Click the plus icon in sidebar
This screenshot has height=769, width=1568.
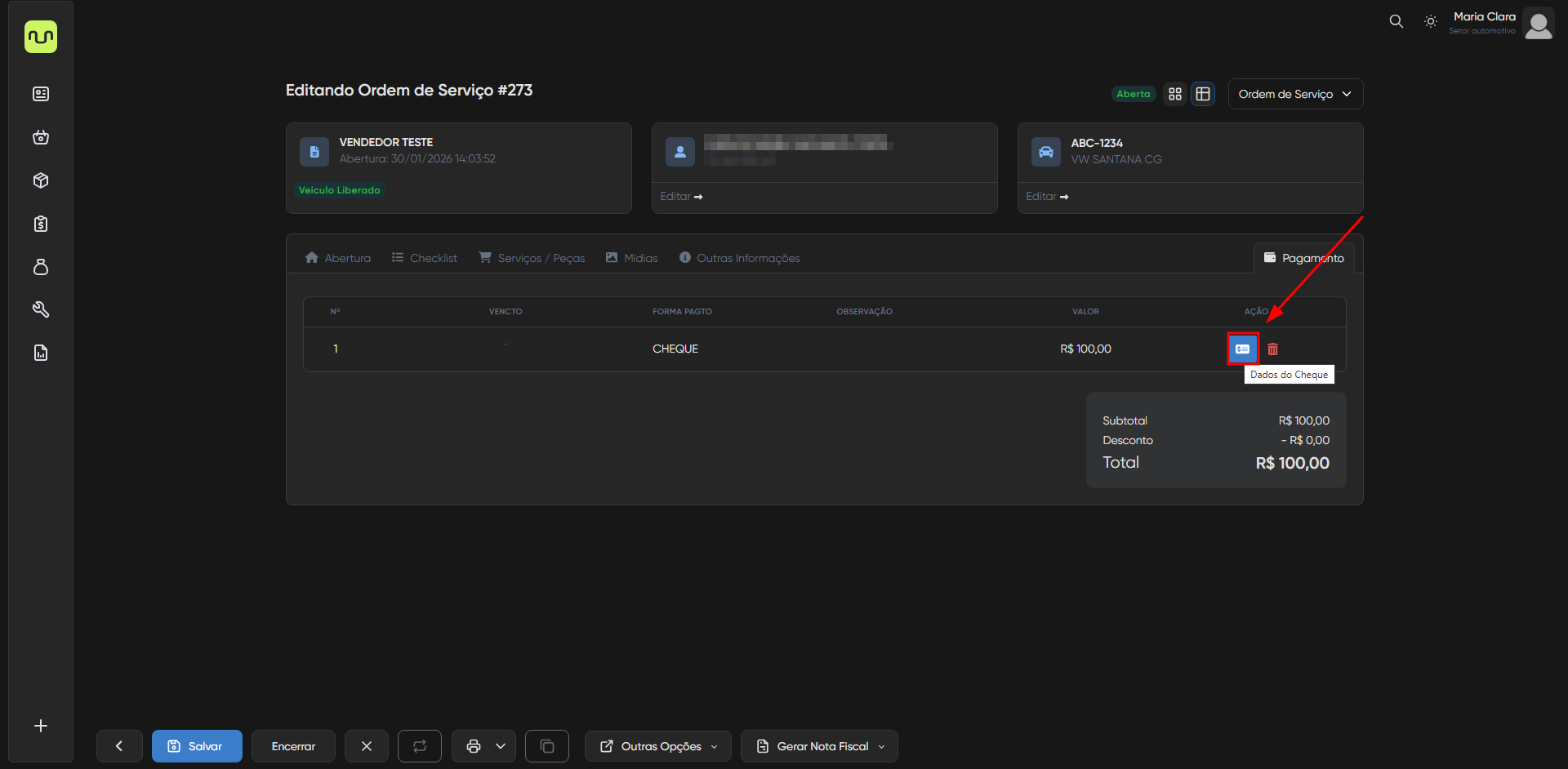(41, 726)
